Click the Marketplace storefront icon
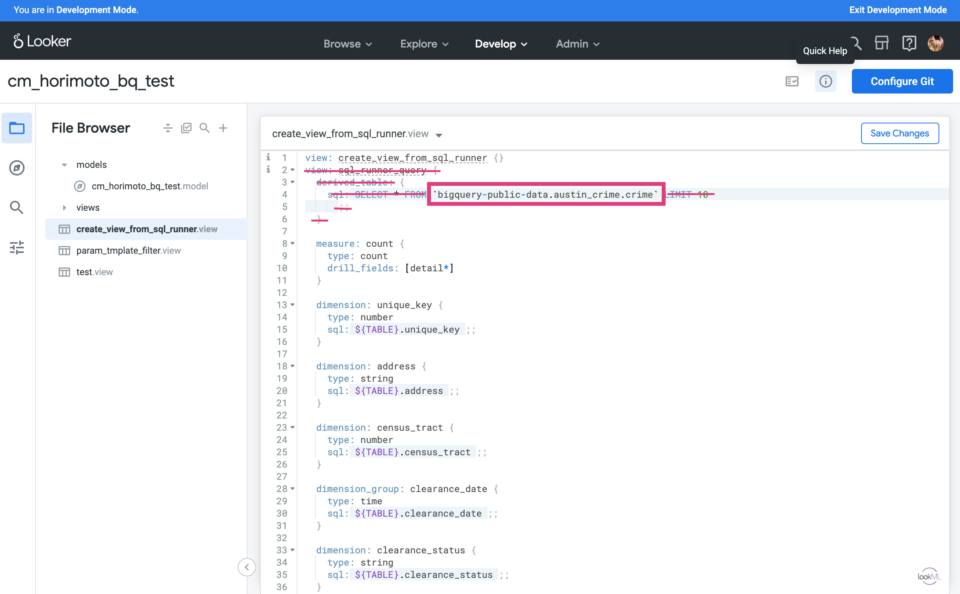 pos(881,43)
